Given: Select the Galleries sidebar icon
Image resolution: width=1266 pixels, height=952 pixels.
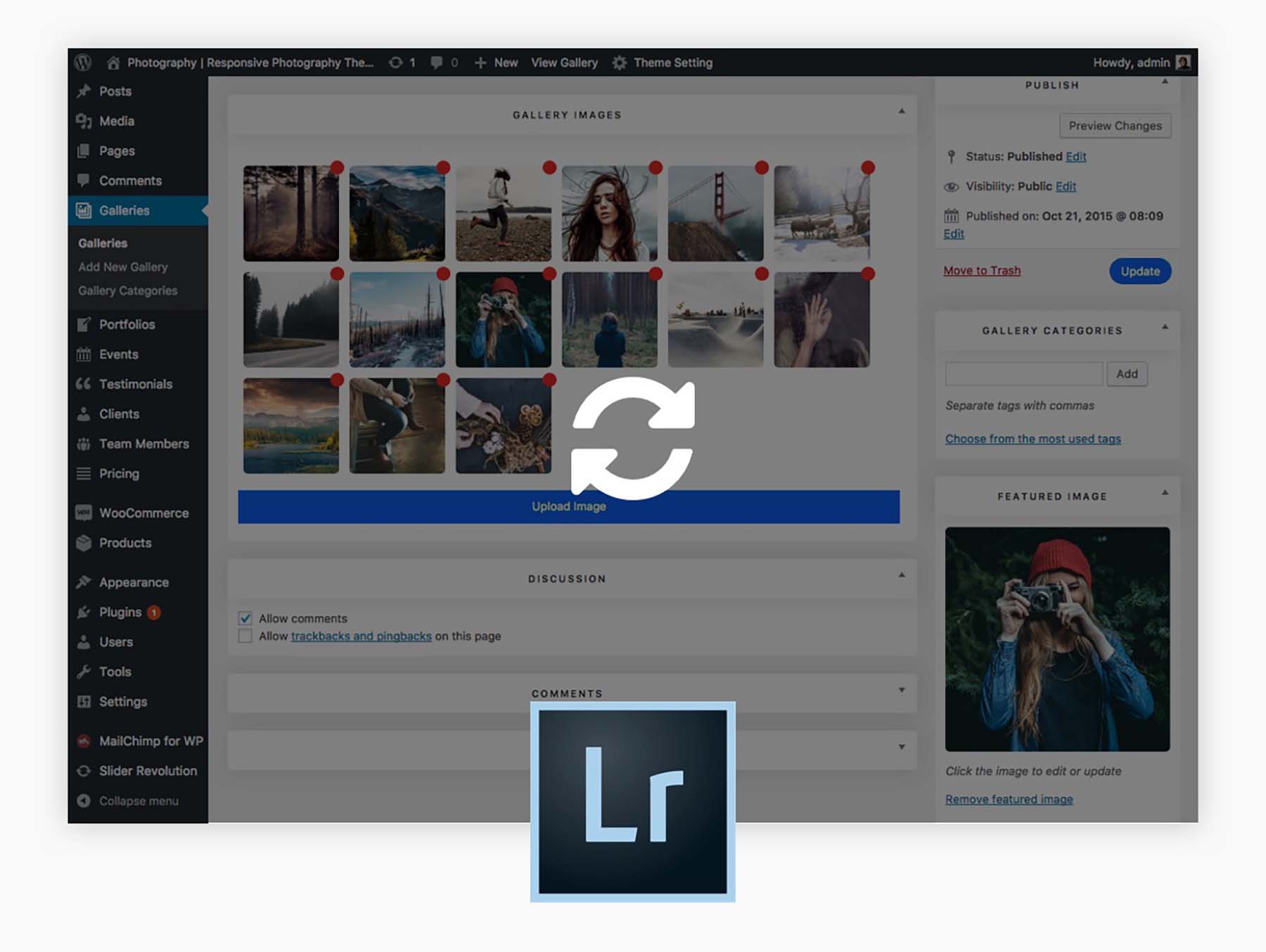Looking at the screenshot, I should click(x=84, y=210).
